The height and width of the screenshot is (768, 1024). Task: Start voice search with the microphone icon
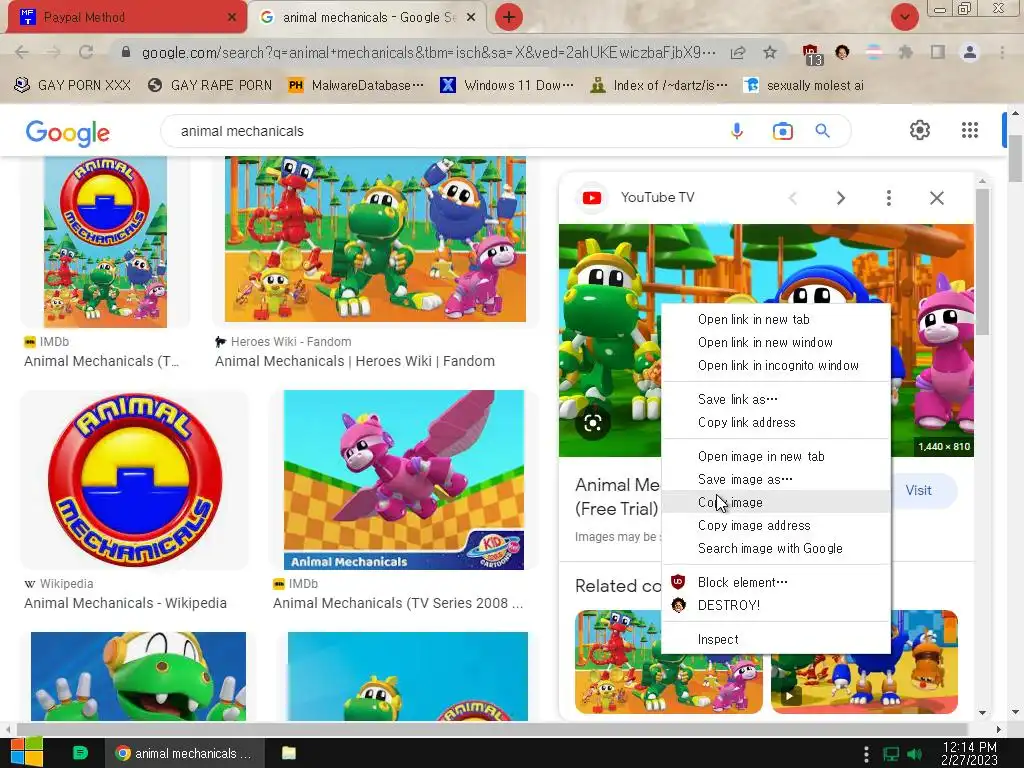737,131
